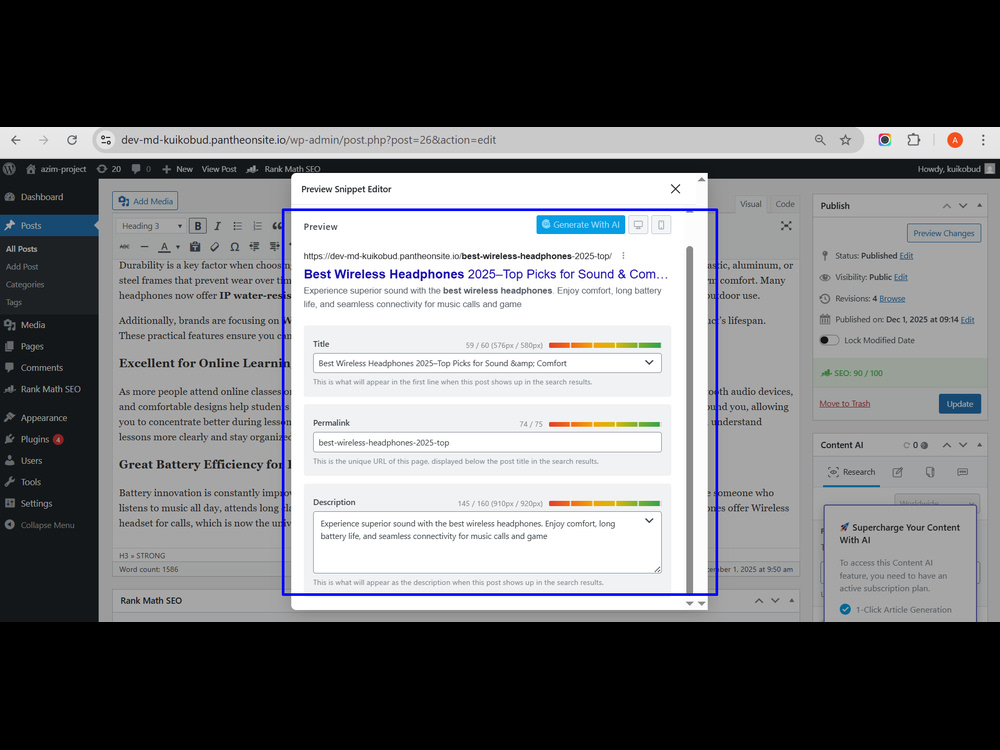Edit the post Visibility setting
1000x750 pixels.
pos(901,277)
